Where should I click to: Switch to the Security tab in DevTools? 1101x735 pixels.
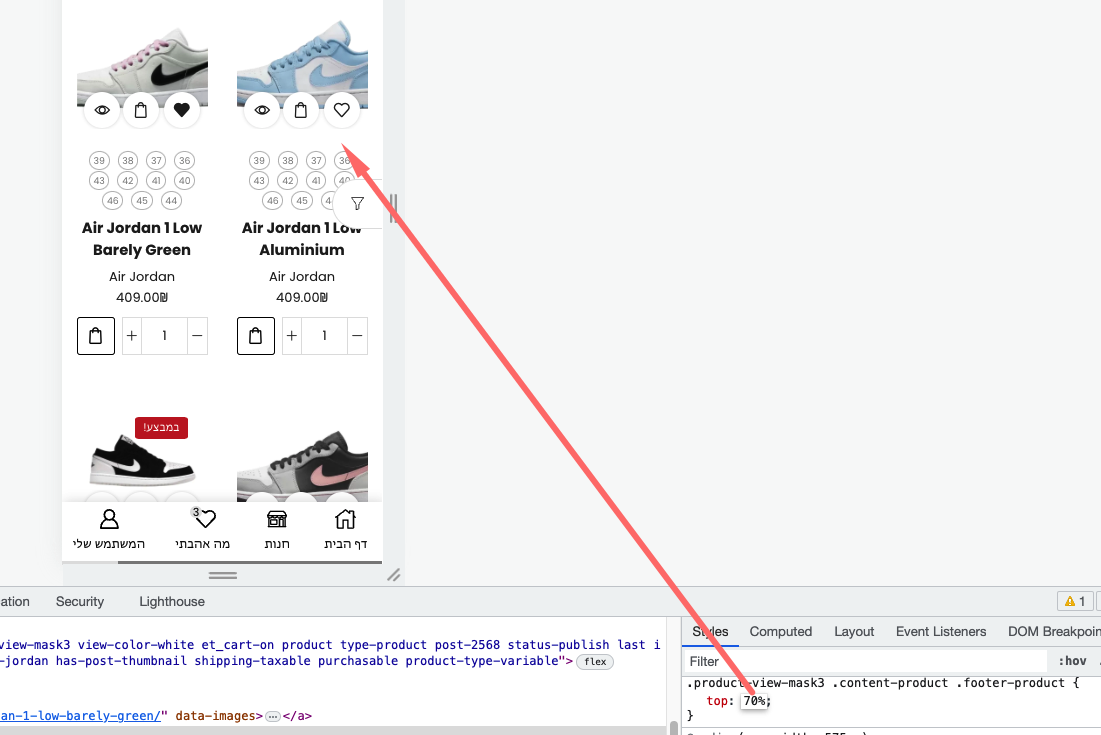(80, 602)
